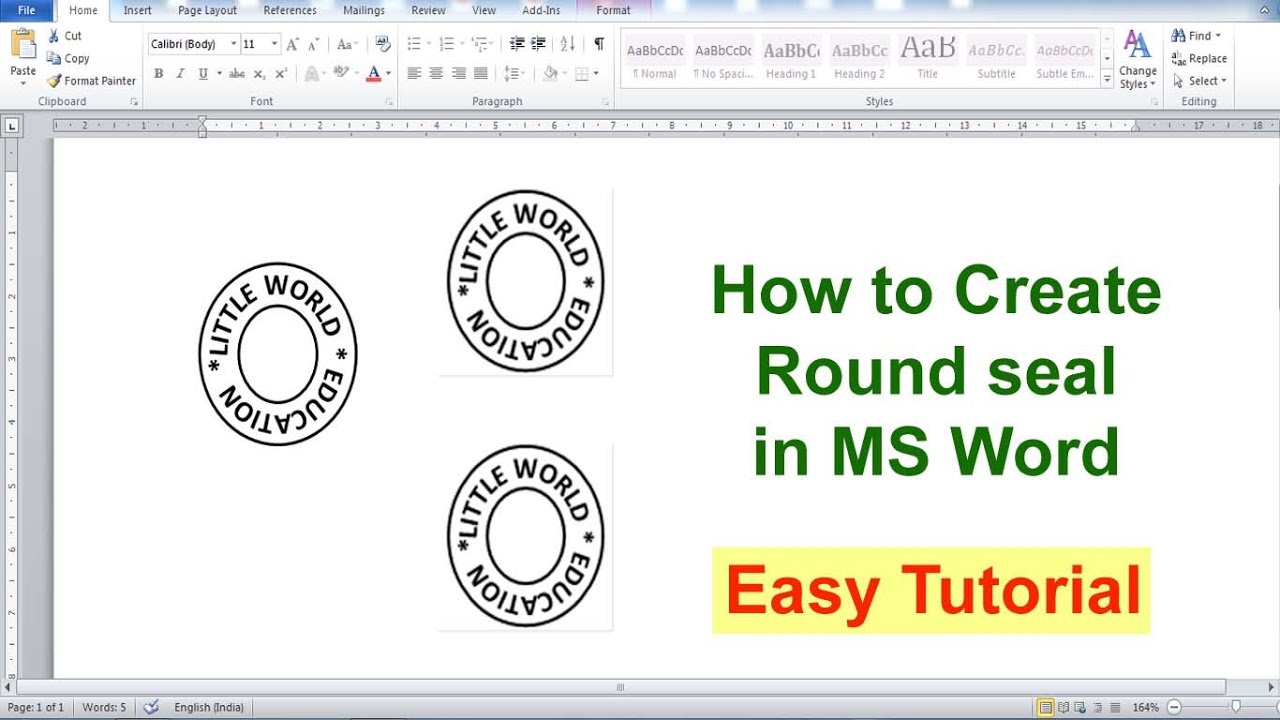Click the proofing errors status icon
The height and width of the screenshot is (720, 1280).
click(x=151, y=707)
